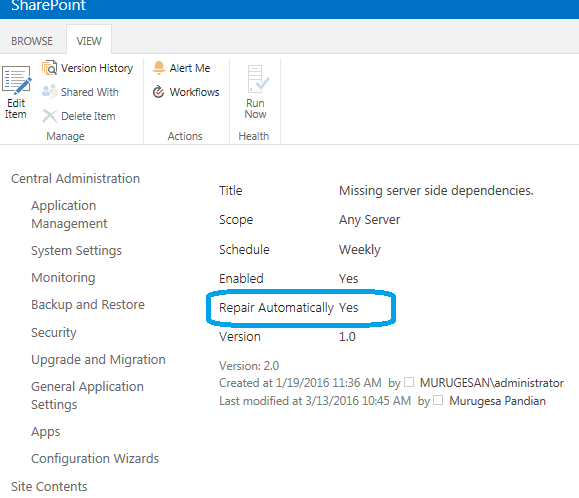Click the Shared With people icon

click(x=49, y=92)
